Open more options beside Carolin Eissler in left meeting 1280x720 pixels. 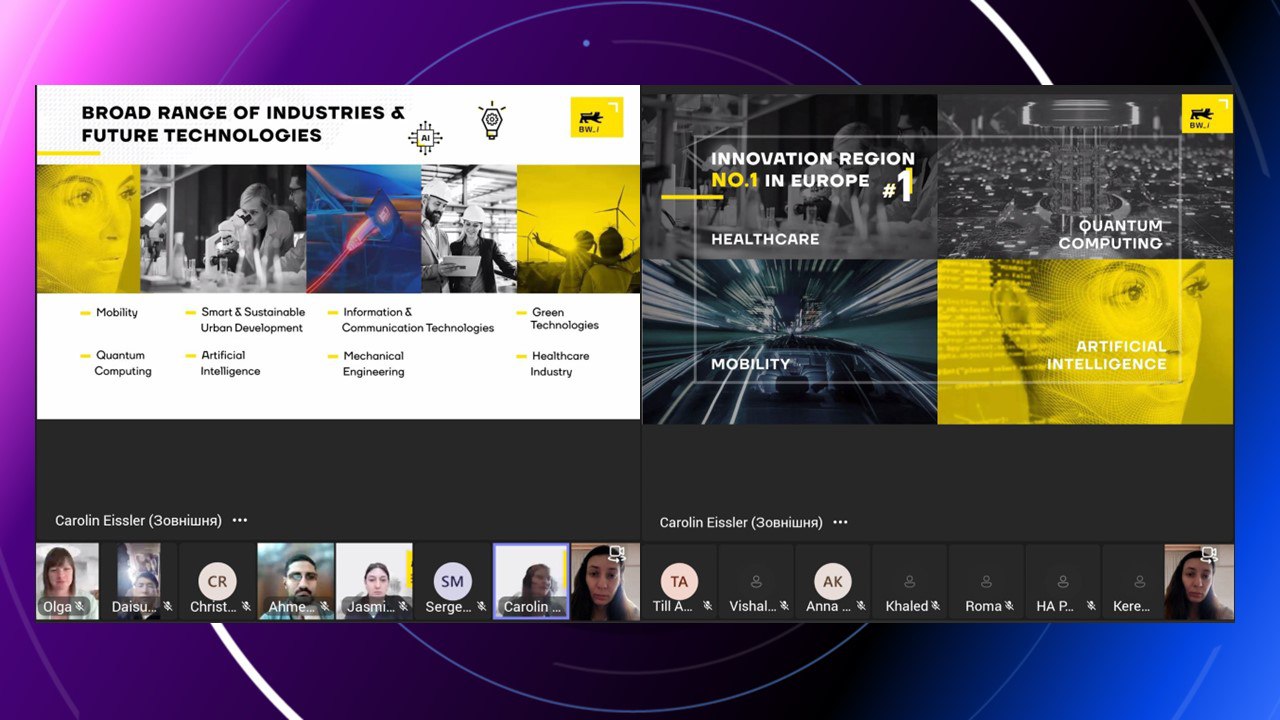pyautogui.click(x=240, y=520)
